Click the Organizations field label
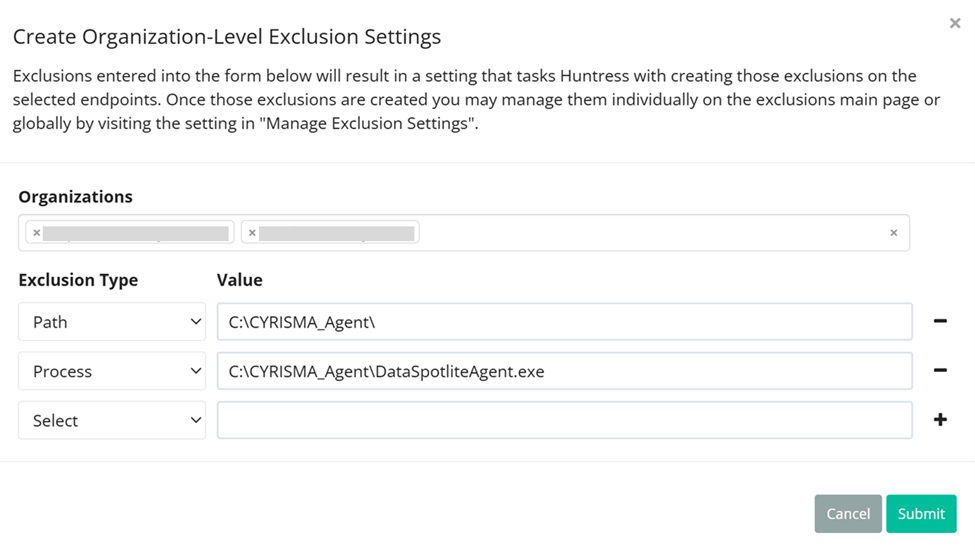The image size is (975, 550). coord(75,196)
